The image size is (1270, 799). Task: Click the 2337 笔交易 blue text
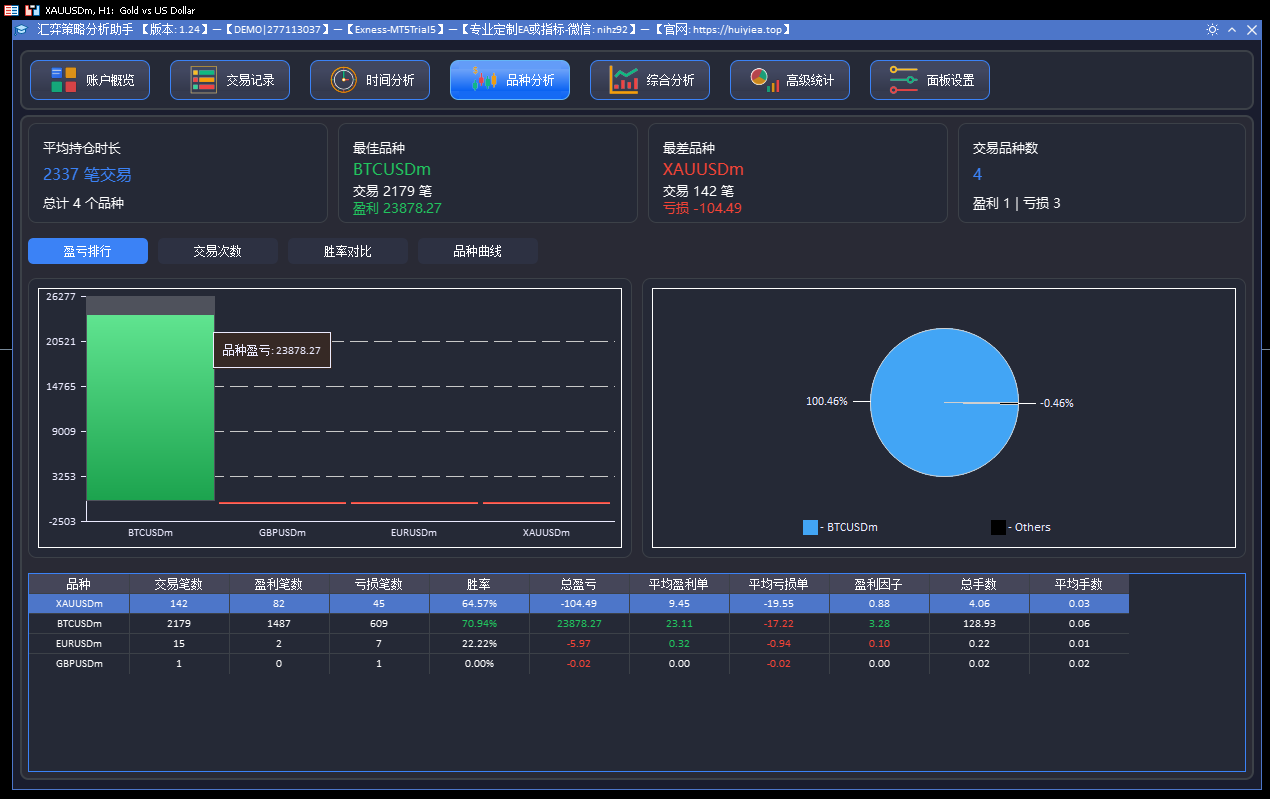point(87,174)
